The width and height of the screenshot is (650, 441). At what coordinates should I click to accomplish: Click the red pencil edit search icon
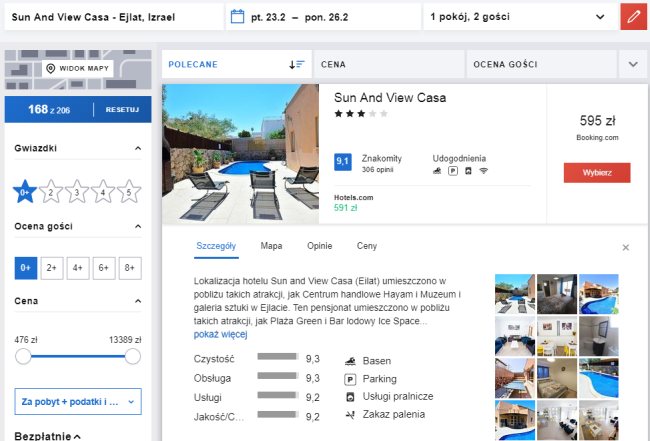tap(633, 17)
